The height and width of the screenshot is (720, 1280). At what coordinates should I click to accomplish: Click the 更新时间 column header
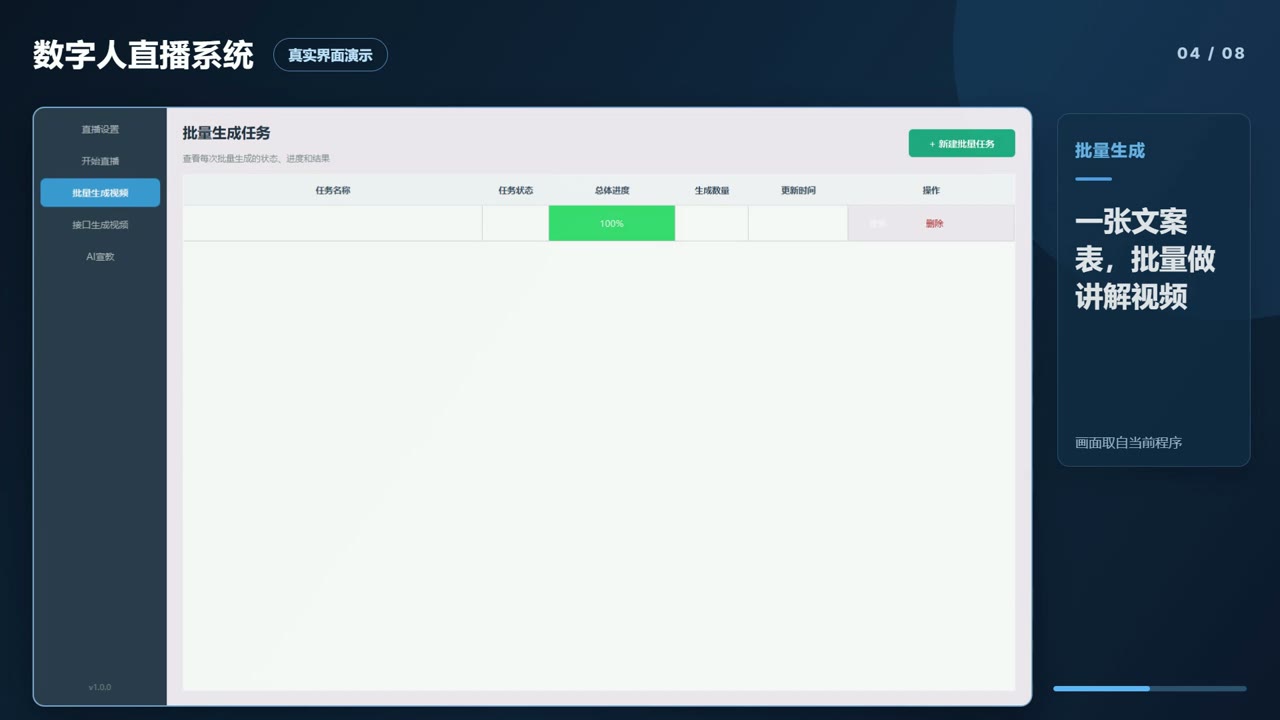tap(798, 190)
